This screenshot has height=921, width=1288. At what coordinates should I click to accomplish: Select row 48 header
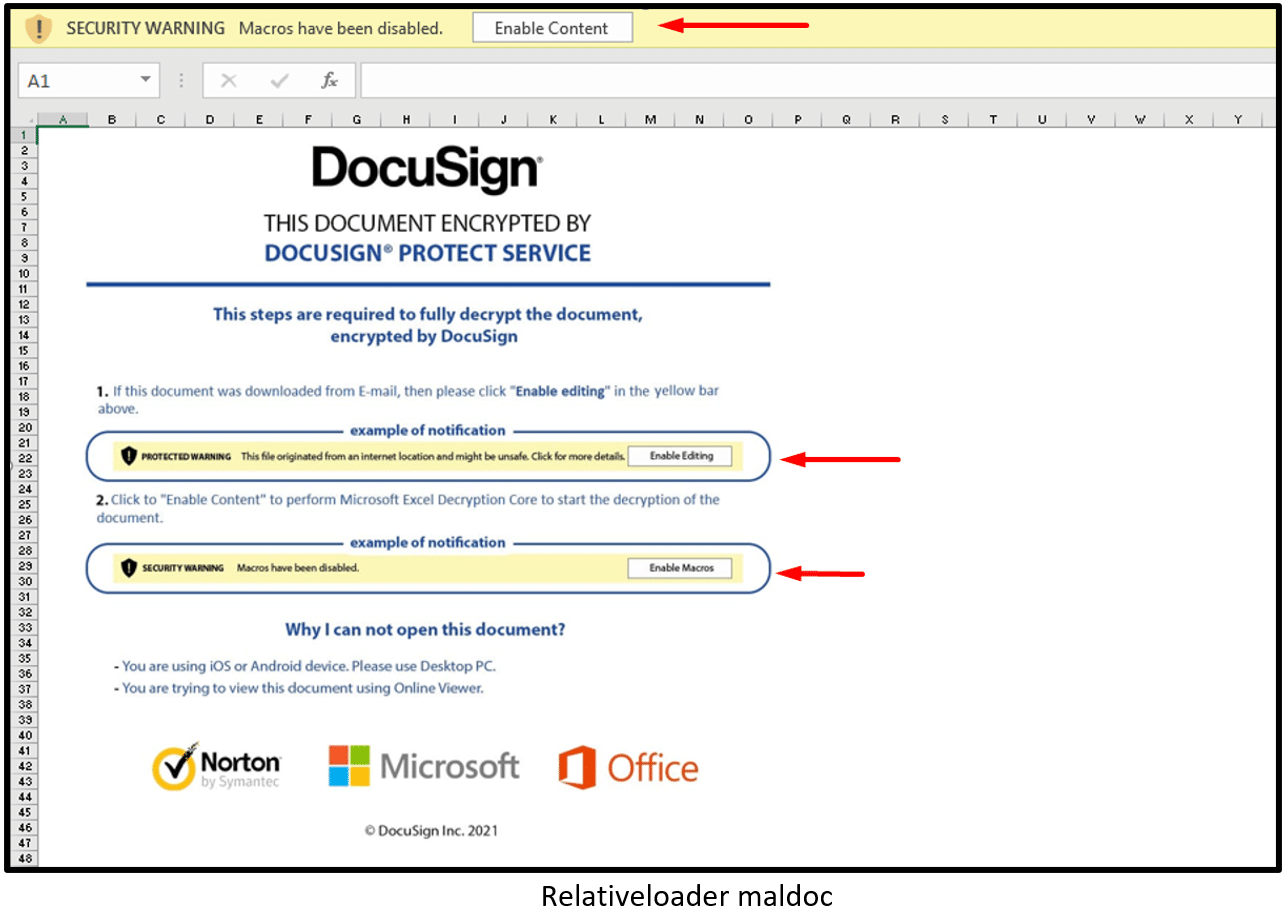click(x=24, y=858)
